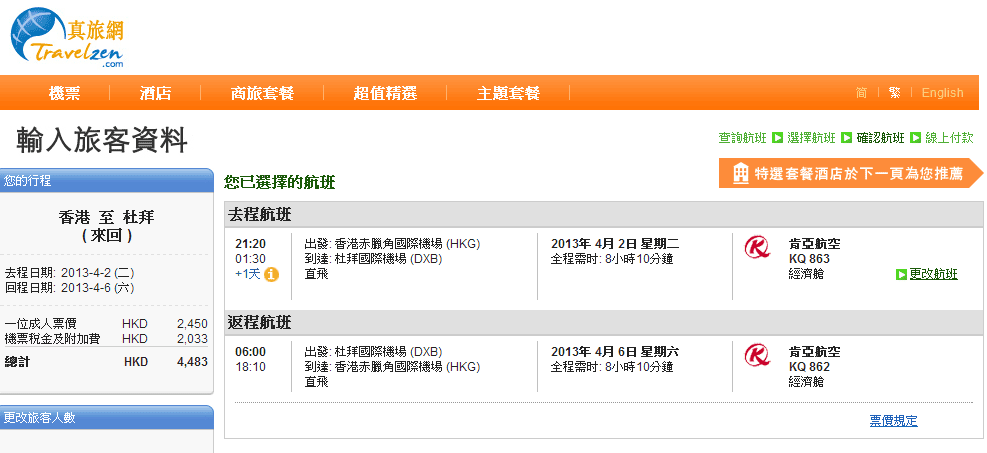Open the 酒店 hotels menu
987x453 pixels.
(155, 93)
